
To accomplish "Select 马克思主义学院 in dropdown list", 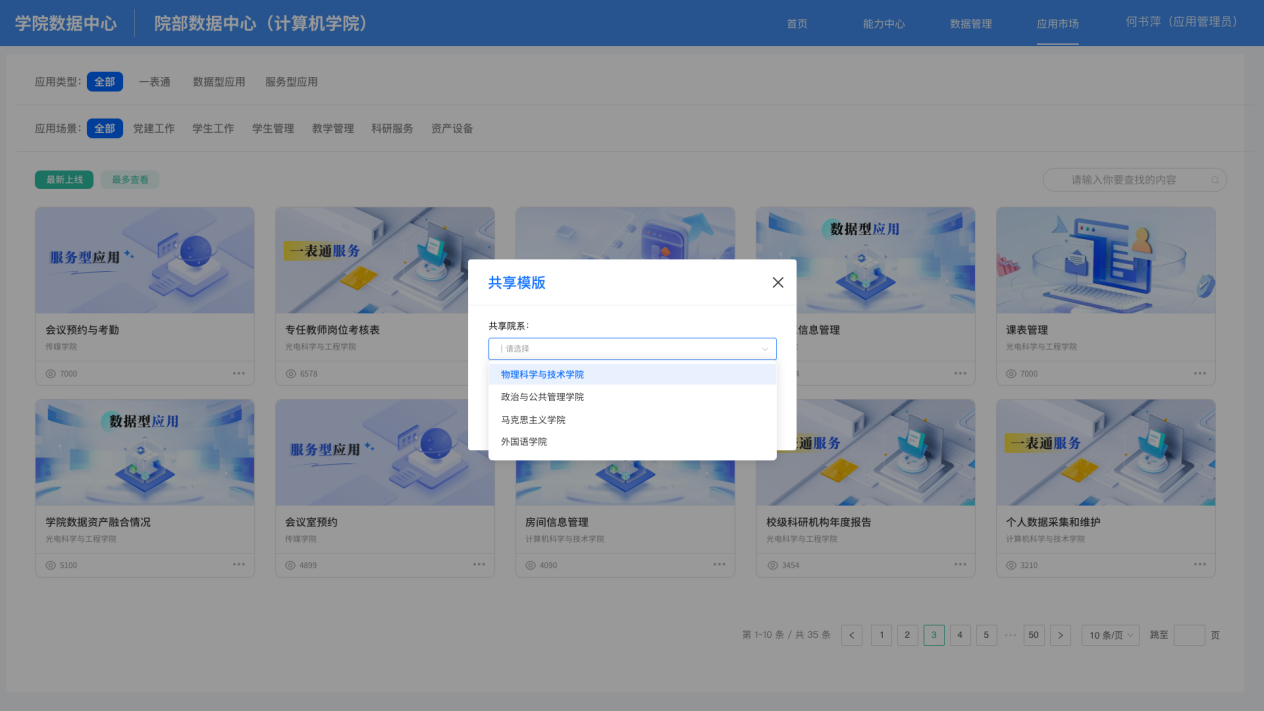I will 632,420.
